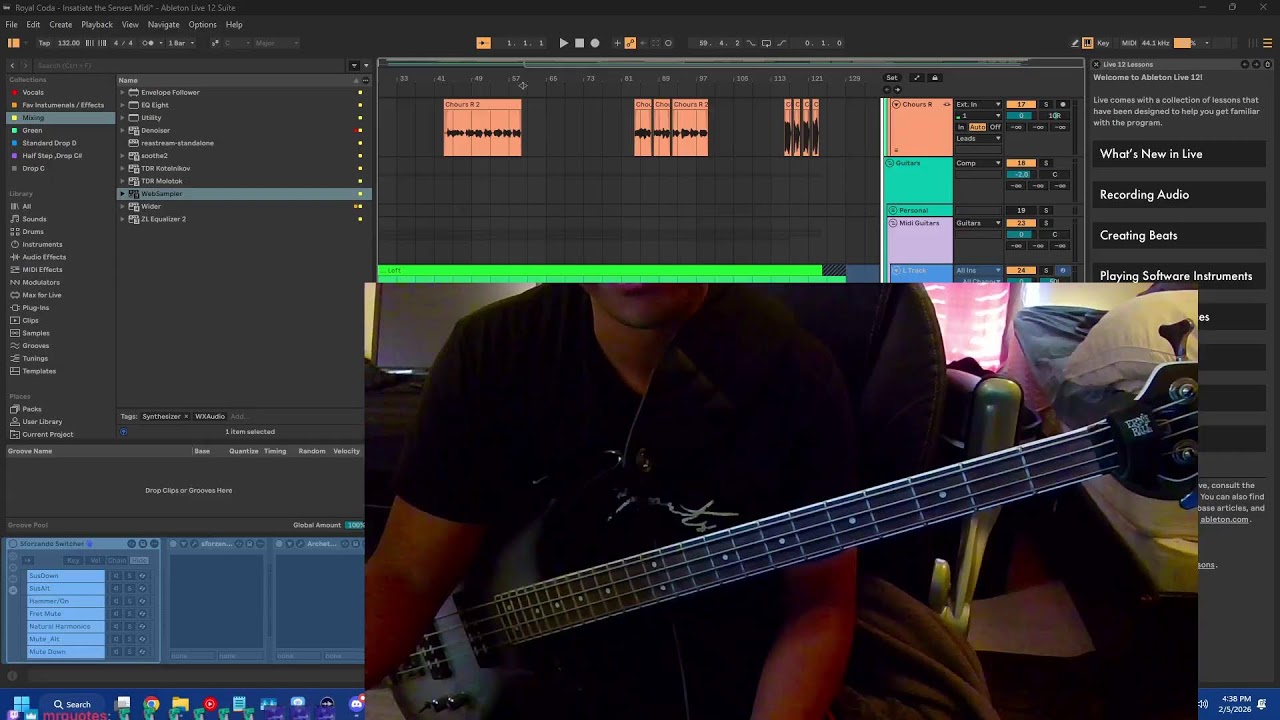Expand the TDR Kotelnikov entry
Viewport: 1280px width, 720px height.
click(x=123, y=168)
